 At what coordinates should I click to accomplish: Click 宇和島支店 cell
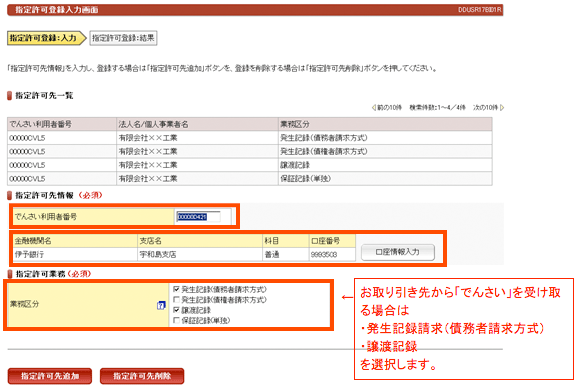200,254
